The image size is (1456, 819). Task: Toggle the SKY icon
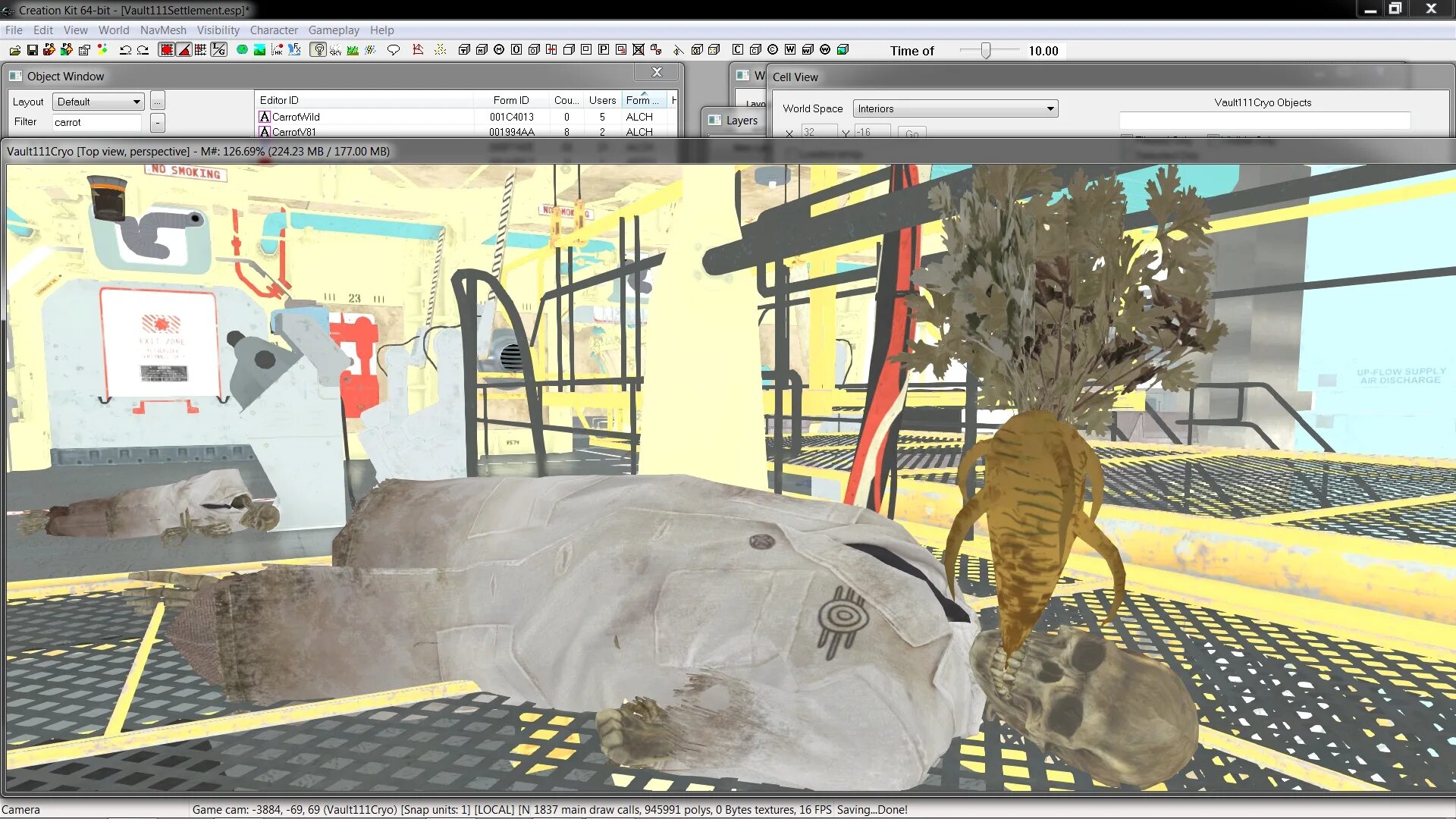[x=335, y=50]
